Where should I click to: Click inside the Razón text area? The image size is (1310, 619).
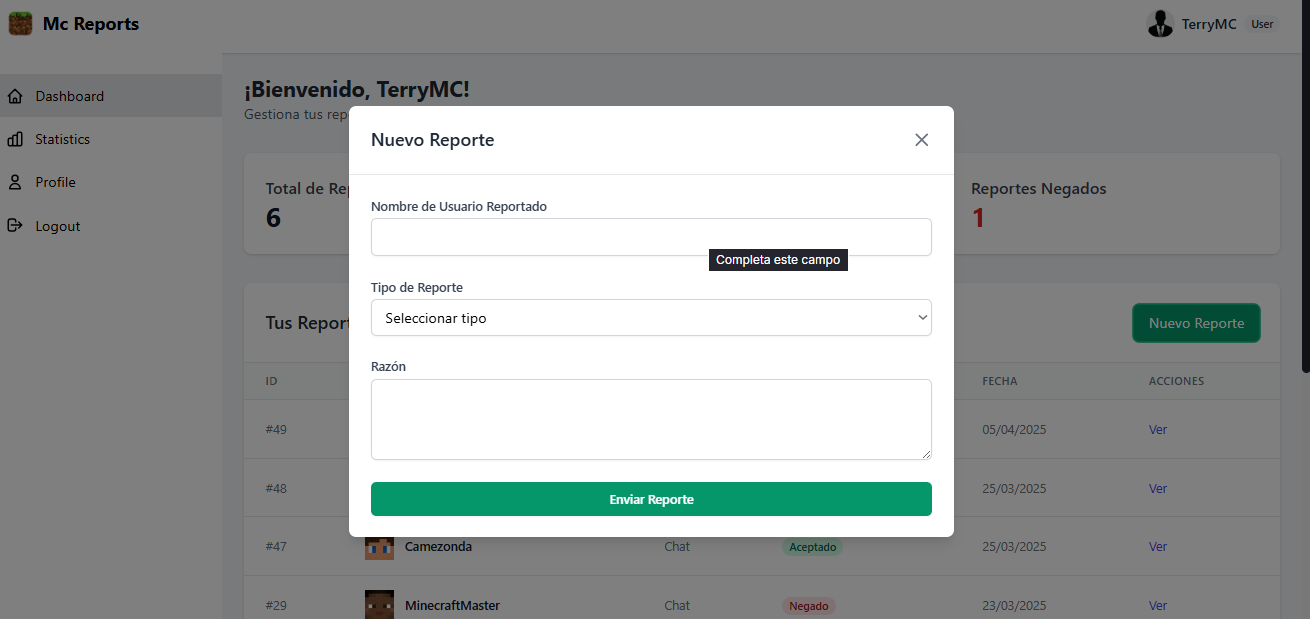tap(651, 420)
